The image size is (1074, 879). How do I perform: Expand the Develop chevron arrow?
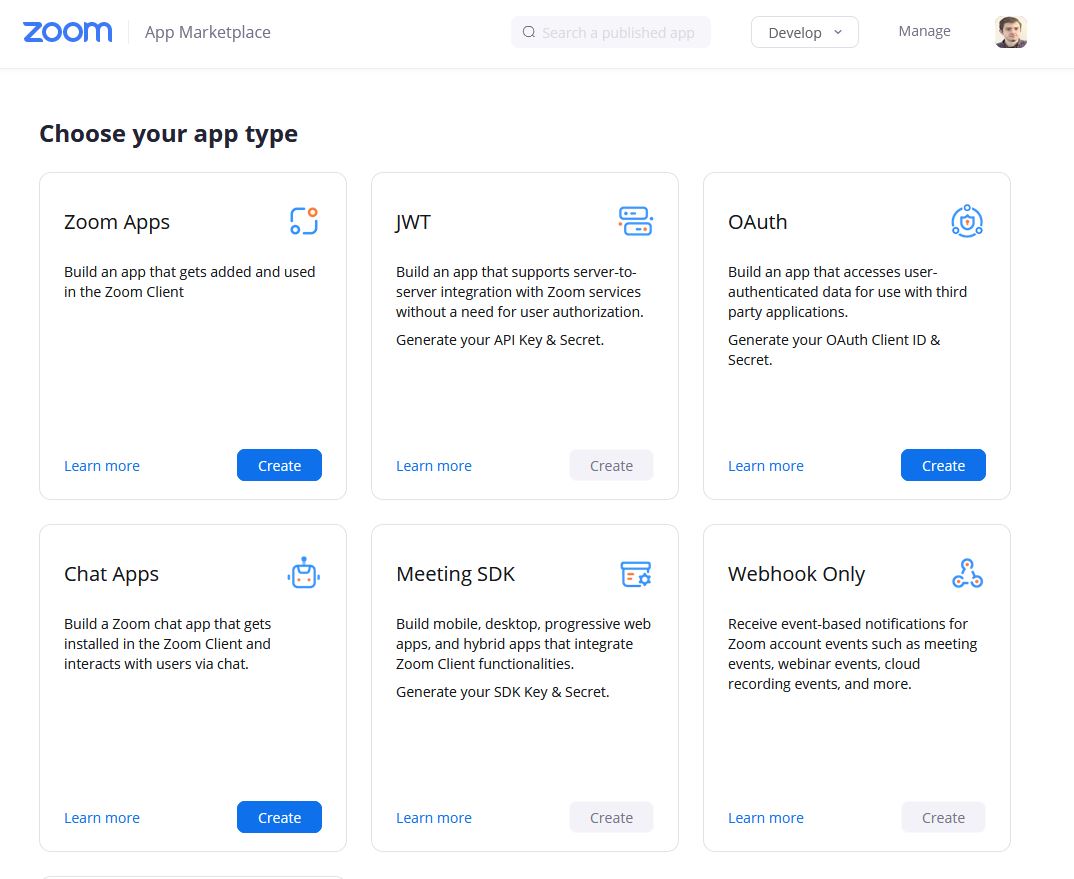coord(838,32)
